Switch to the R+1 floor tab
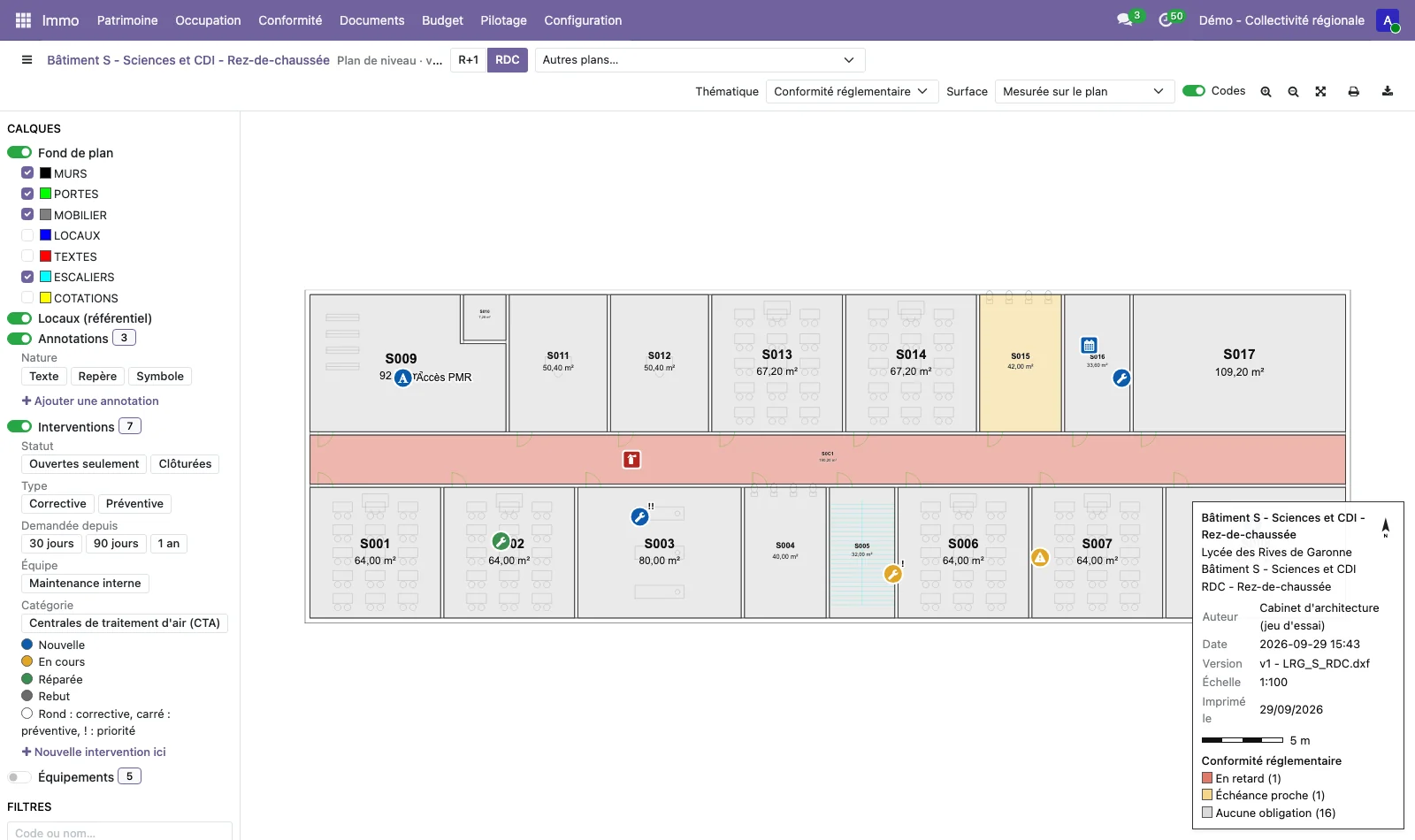This screenshot has width=1415, height=840. pos(468,60)
